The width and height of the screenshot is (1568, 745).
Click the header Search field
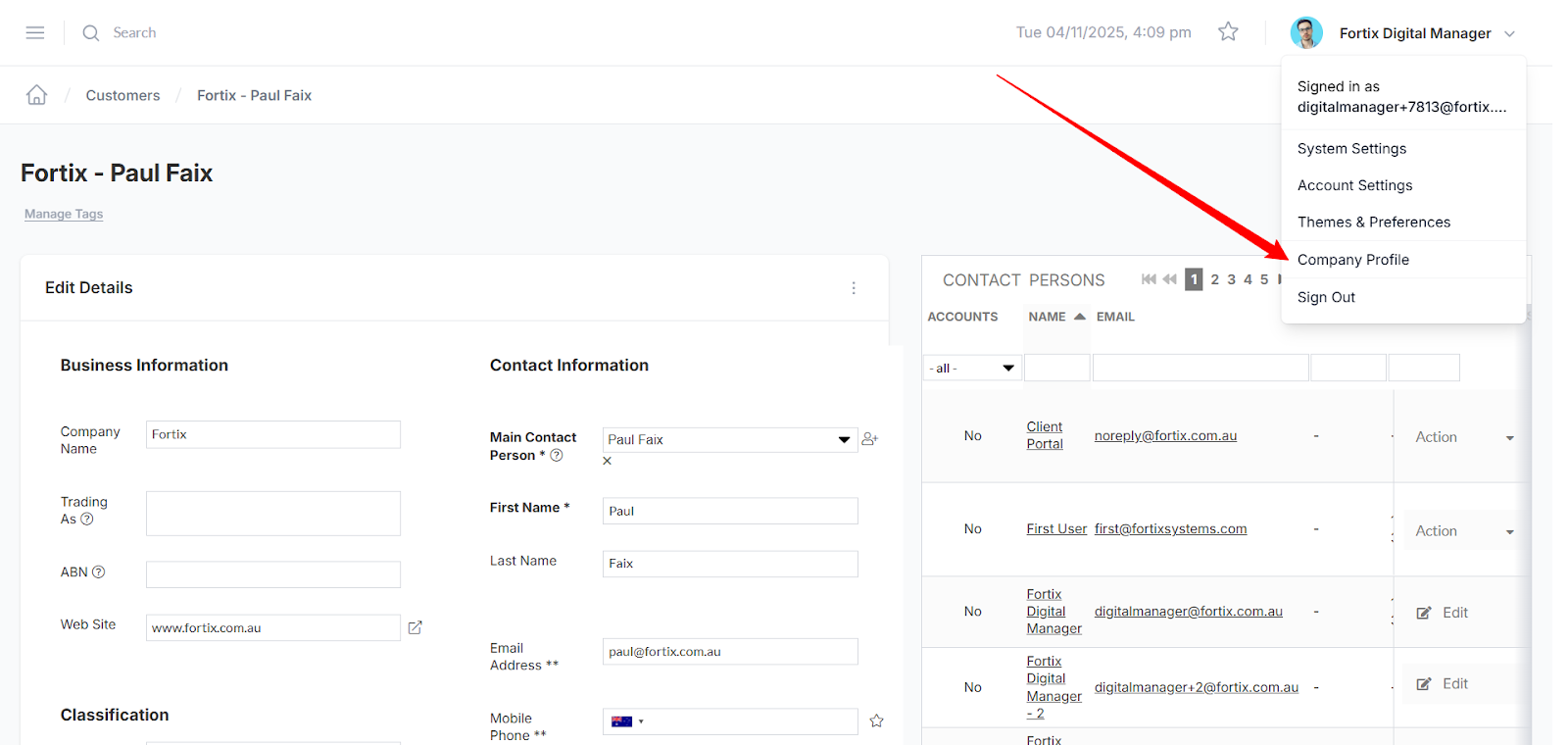pos(134,32)
